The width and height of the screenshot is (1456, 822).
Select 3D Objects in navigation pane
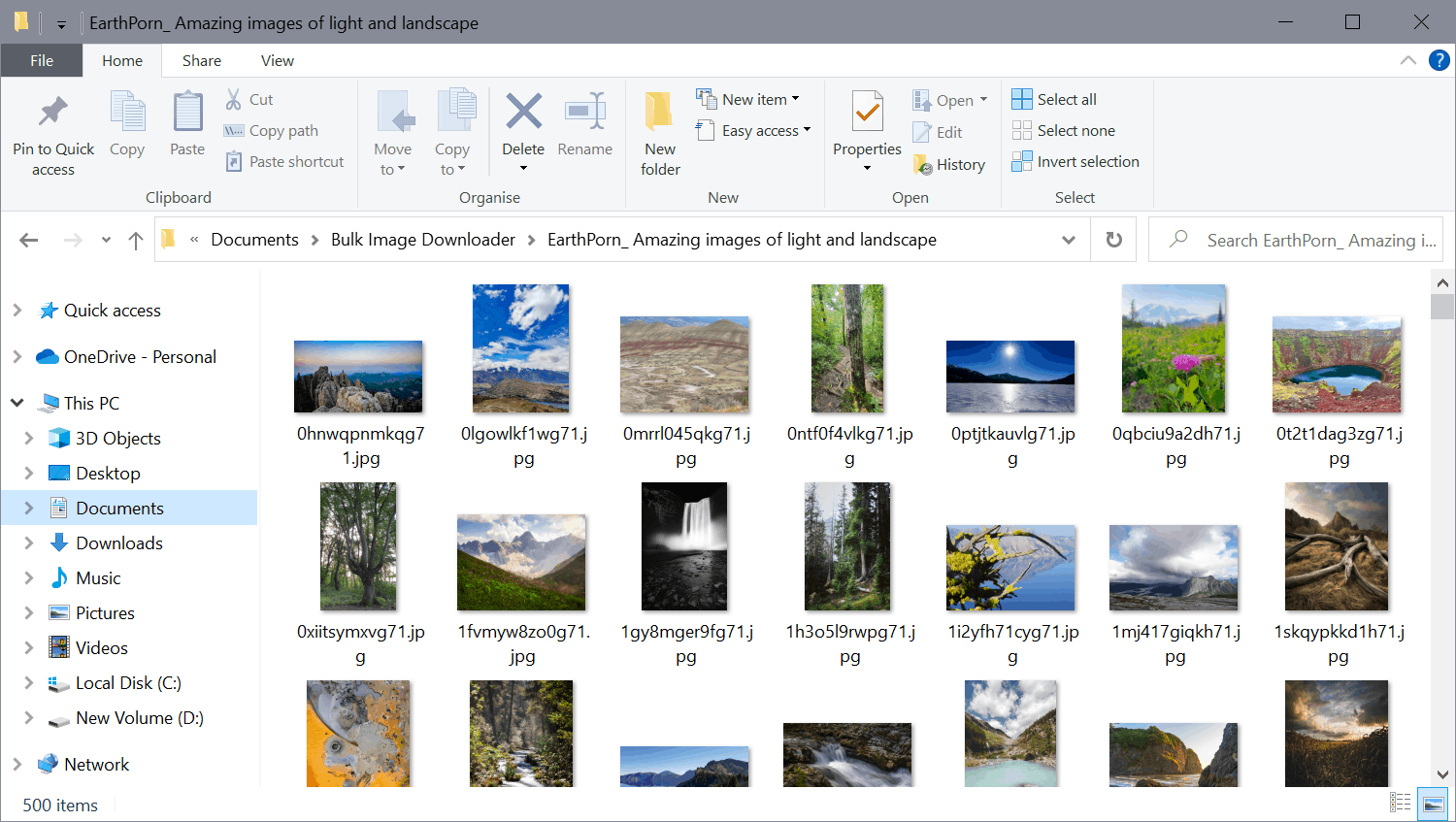[117, 438]
